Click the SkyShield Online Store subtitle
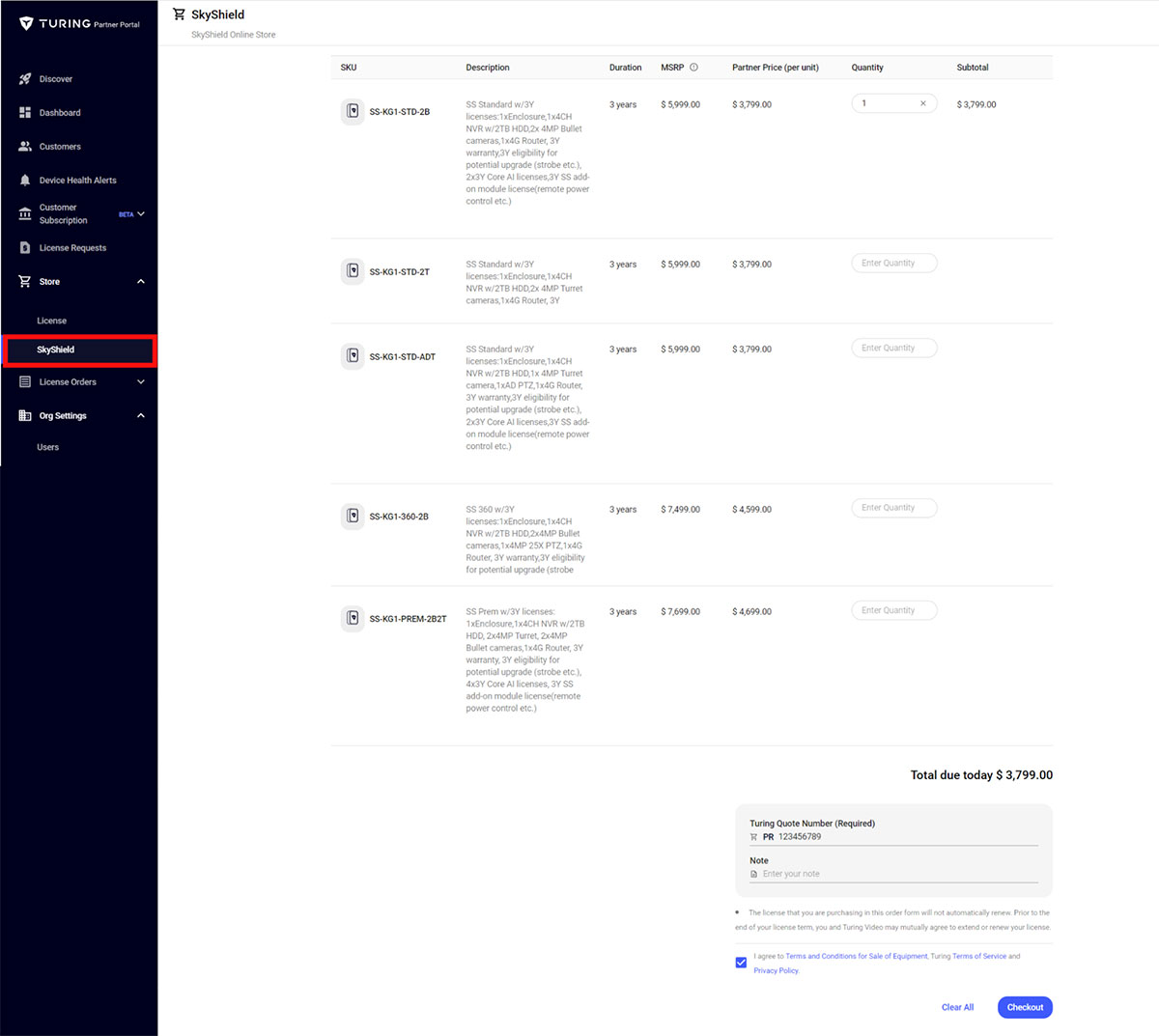The image size is (1159, 1036). click(234, 35)
